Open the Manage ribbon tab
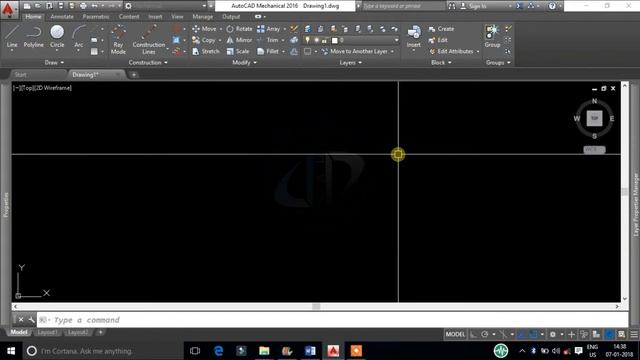This screenshot has width=640, height=360. pyautogui.click(x=203, y=17)
